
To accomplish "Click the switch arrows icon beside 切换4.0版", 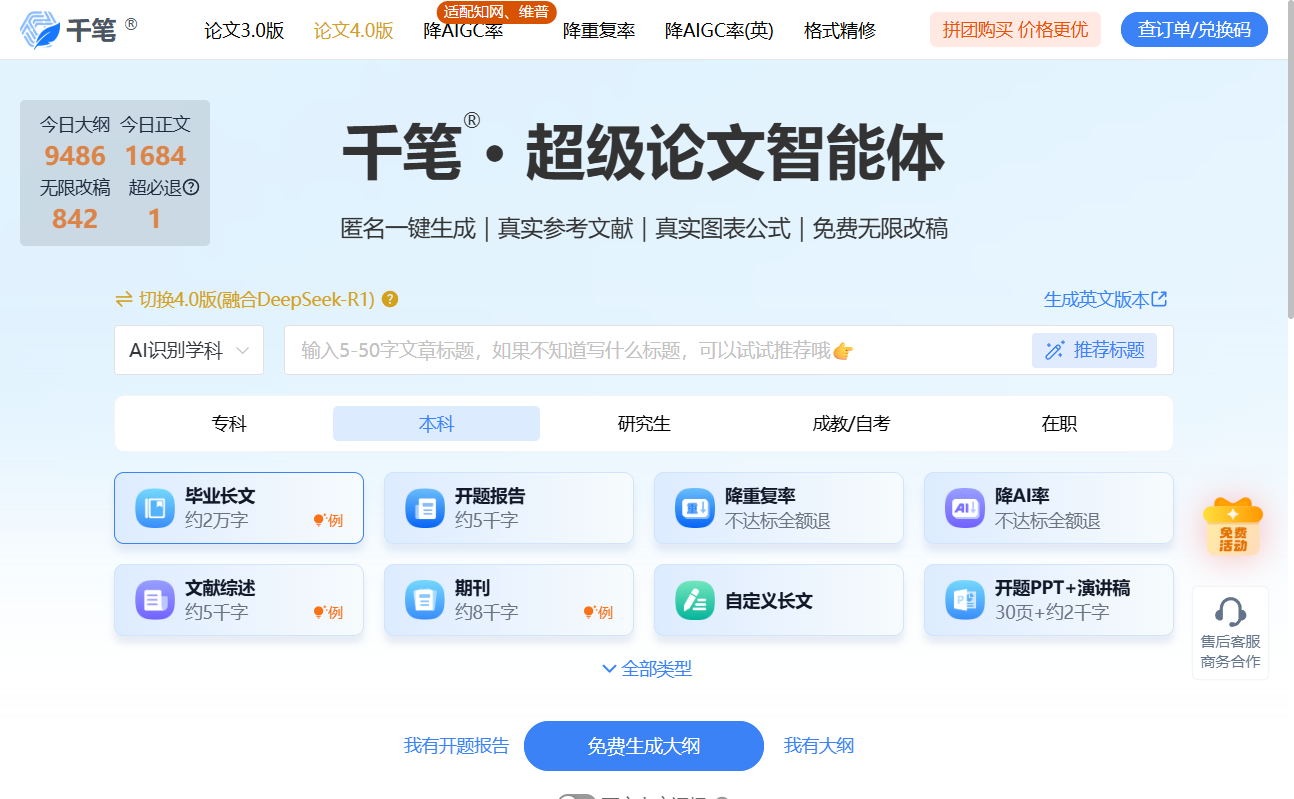I will click(x=124, y=299).
